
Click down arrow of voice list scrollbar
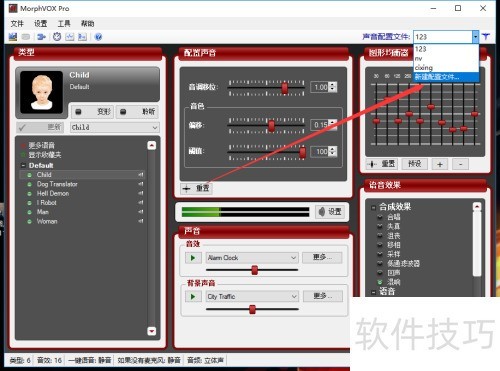click(x=152, y=331)
